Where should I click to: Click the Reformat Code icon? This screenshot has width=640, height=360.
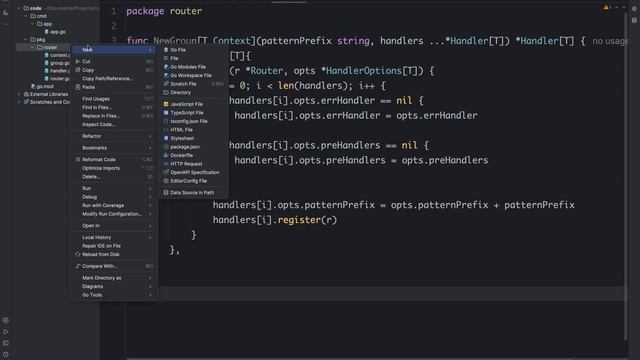(78, 160)
